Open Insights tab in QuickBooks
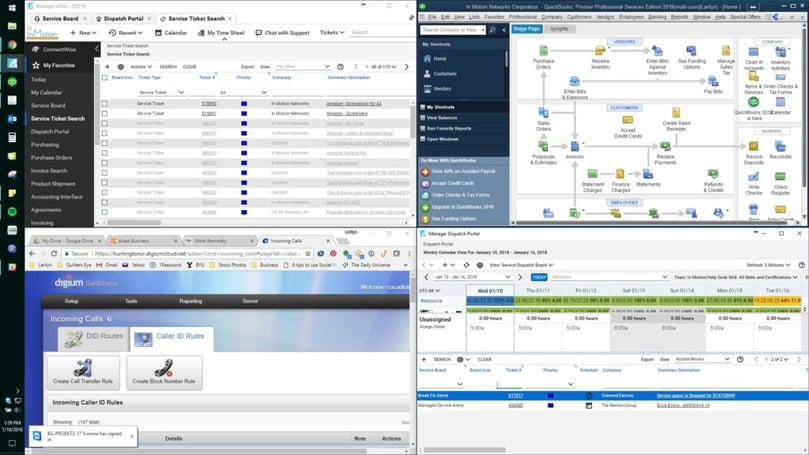The width and height of the screenshot is (809, 455). 559,29
